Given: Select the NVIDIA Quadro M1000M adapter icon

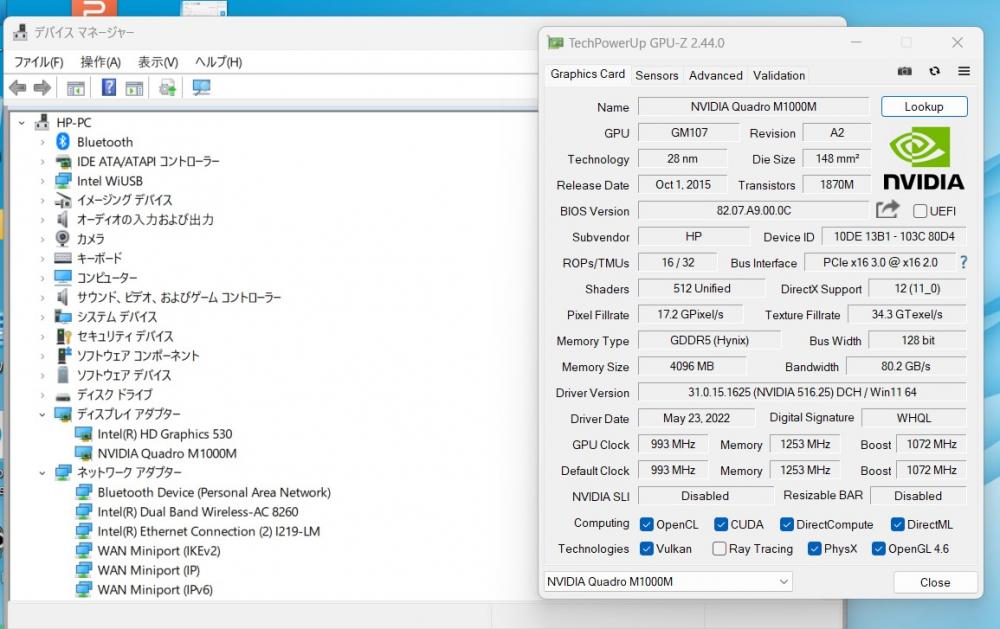Looking at the screenshot, I should [x=84, y=453].
